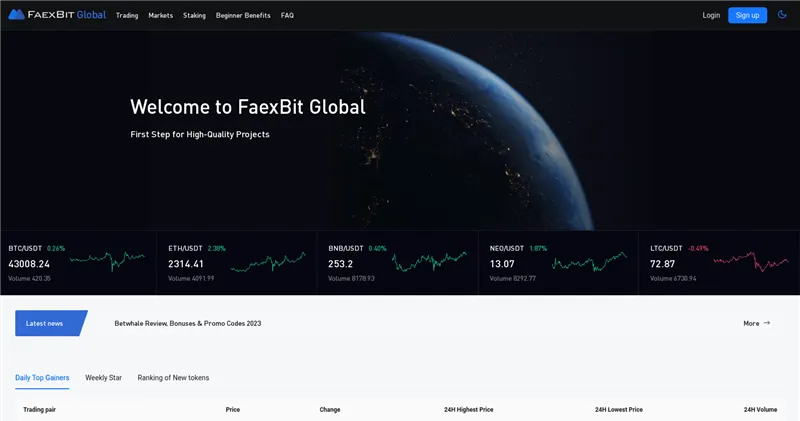The height and width of the screenshot is (421, 800).
Task: Open the Staking page
Action: pyautogui.click(x=194, y=15)
